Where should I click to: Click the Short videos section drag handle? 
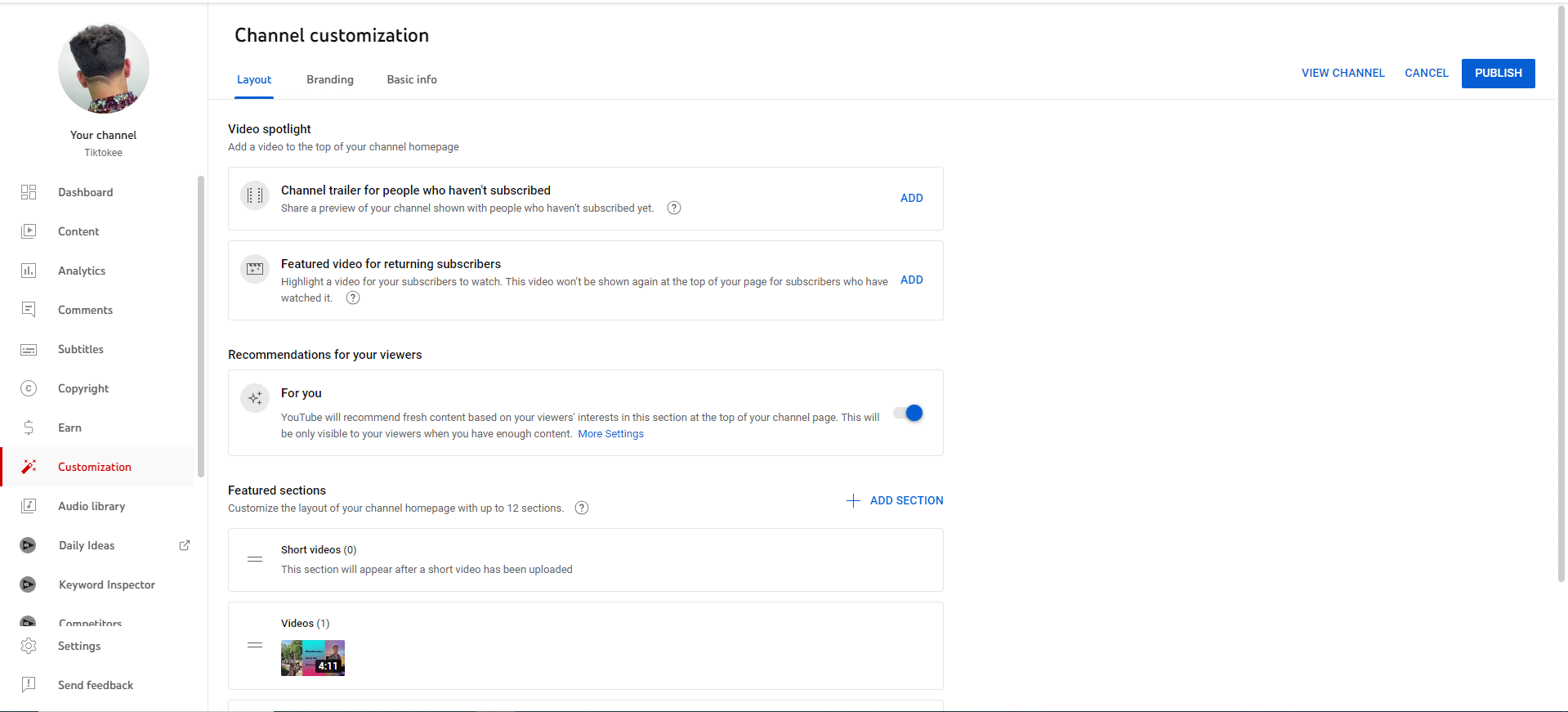[x=255, y=559]
